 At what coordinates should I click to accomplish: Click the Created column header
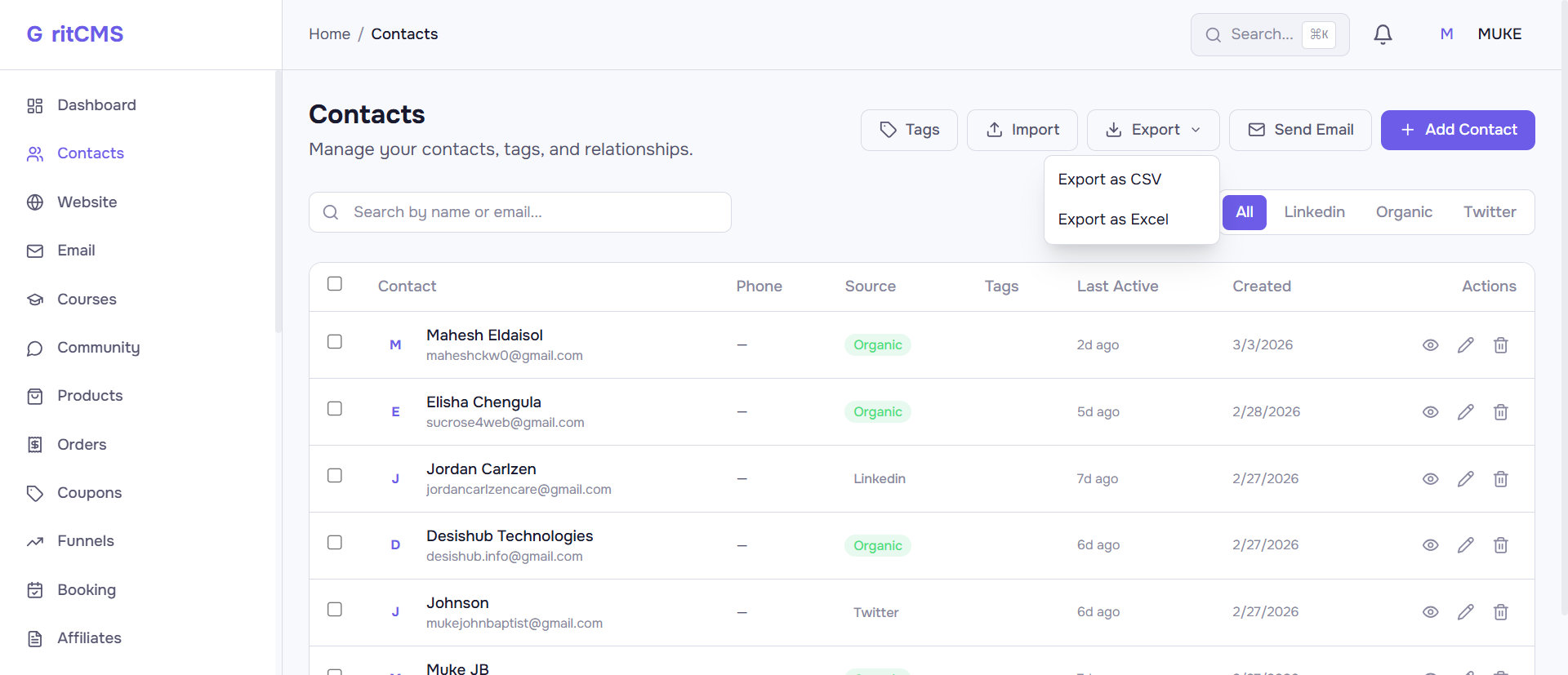click(x=1262, y=286)
